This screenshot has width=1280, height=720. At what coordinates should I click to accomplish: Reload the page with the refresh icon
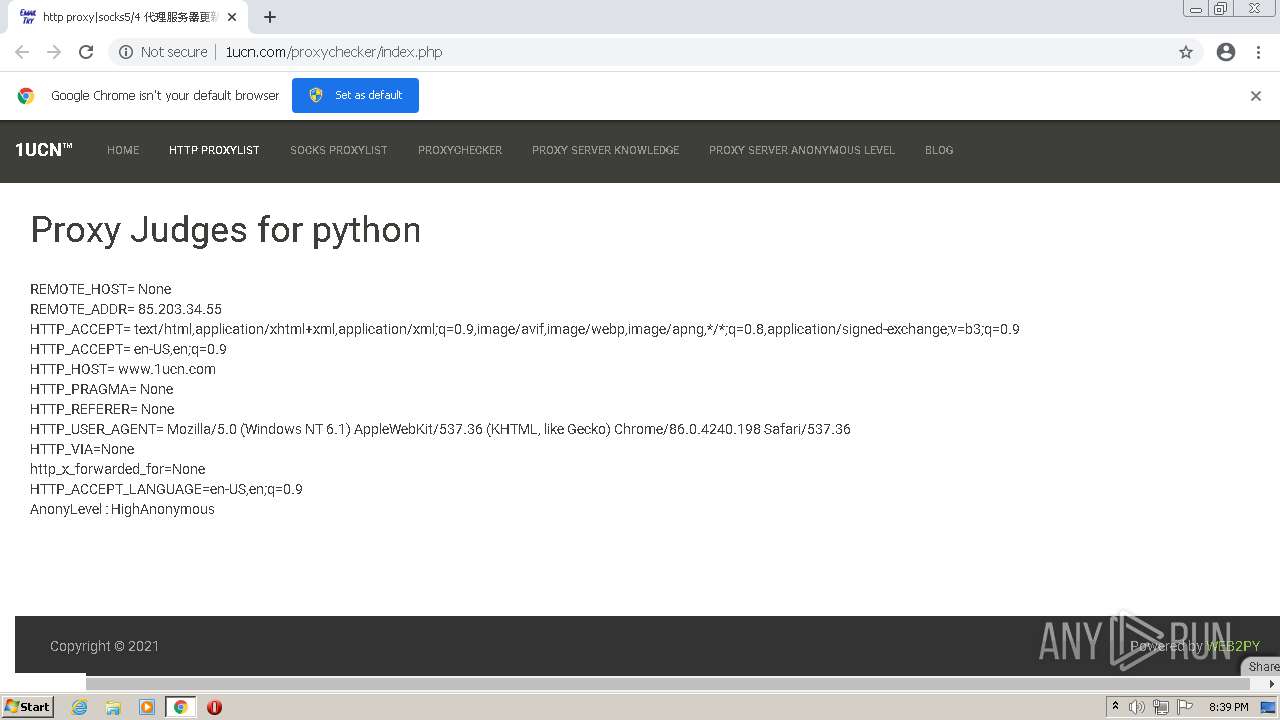click(86, 52)
